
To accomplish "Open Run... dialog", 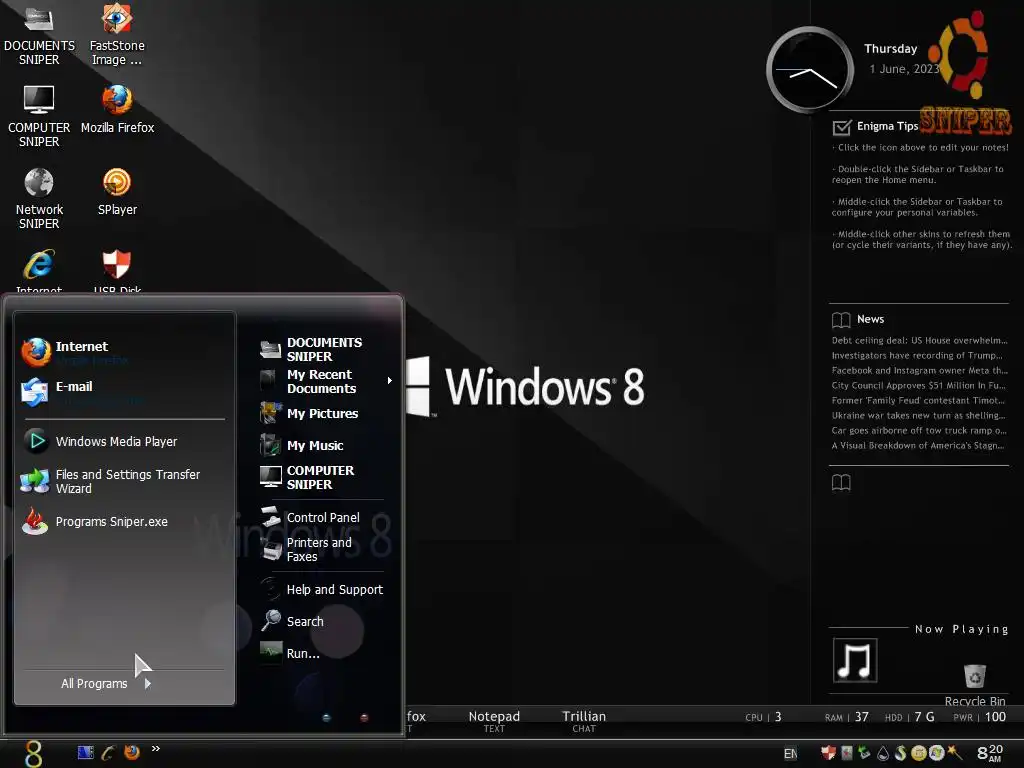I will pos(290,653).
